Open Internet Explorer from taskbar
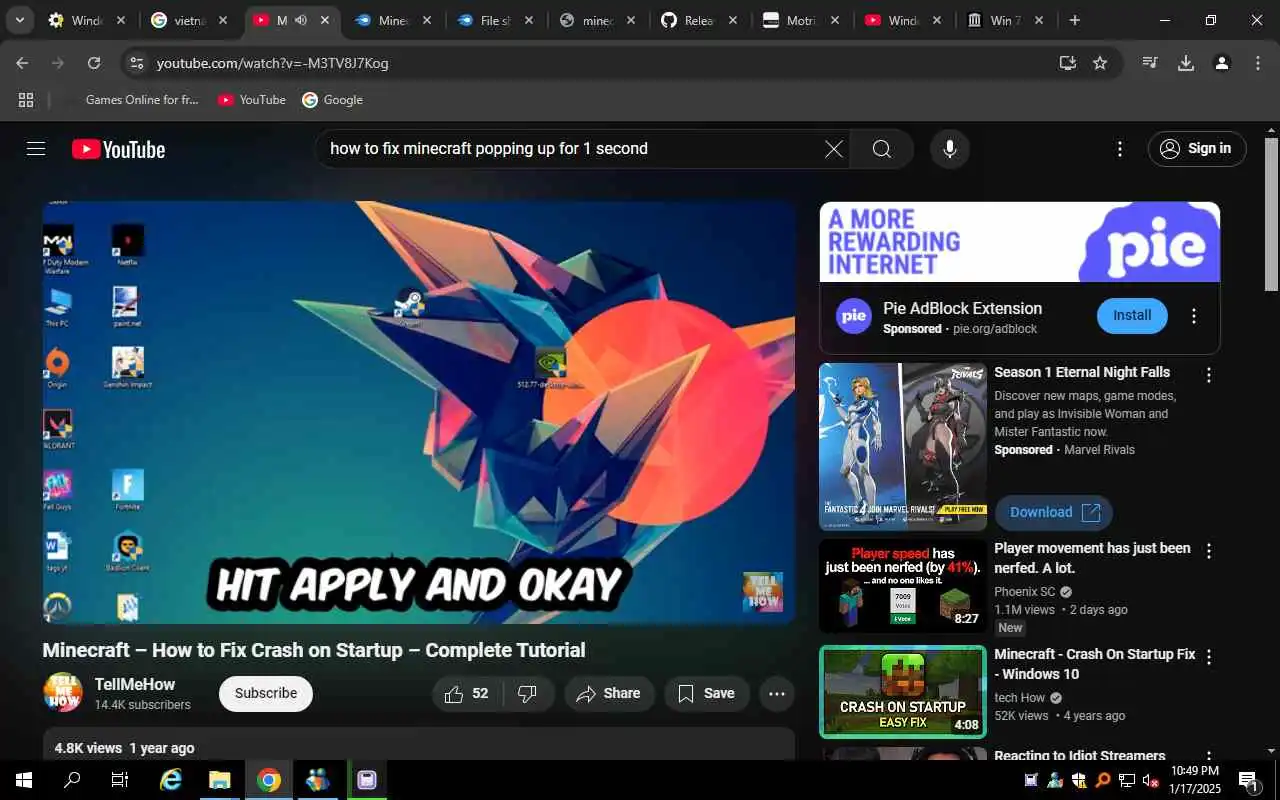This screenshot has height=800, width=1280. [171, 780]
